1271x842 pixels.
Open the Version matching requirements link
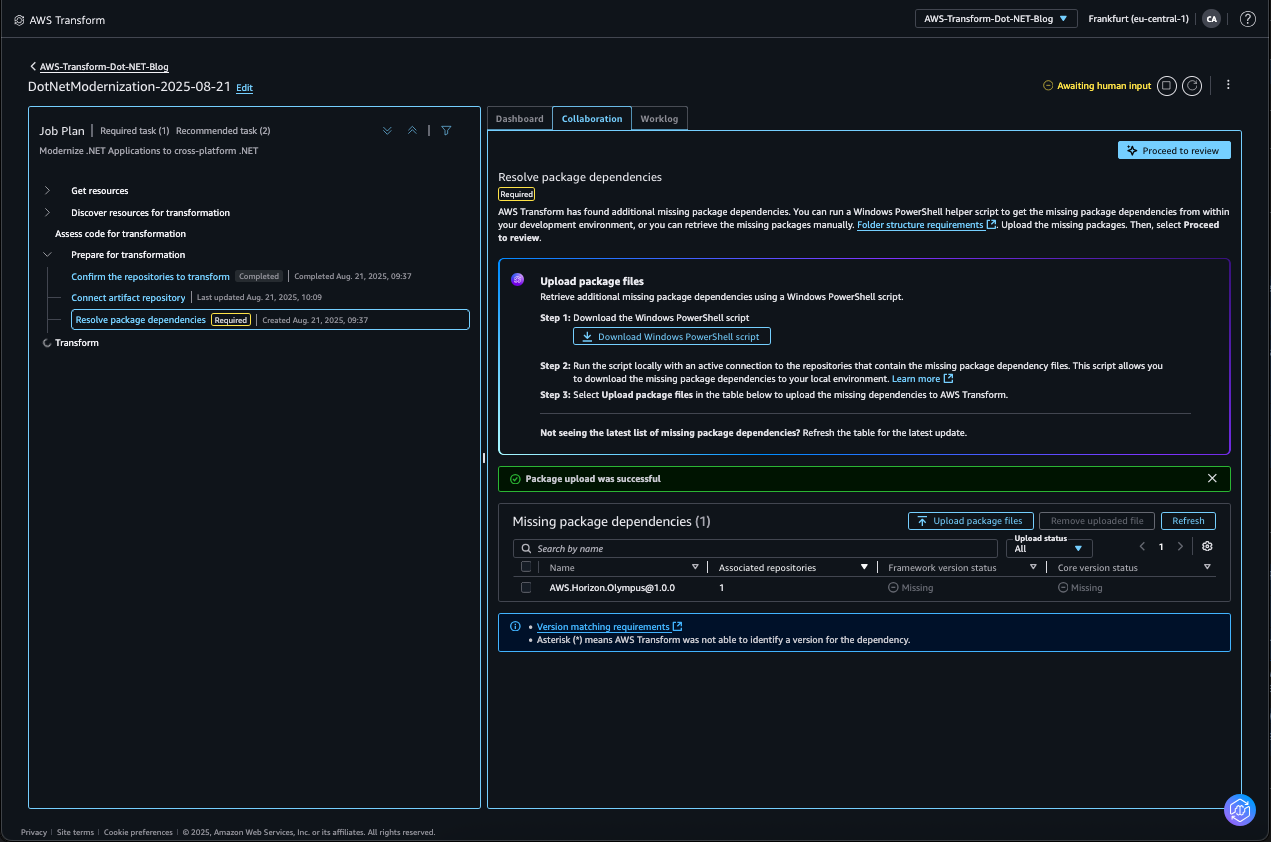click(x=604, y=626)
